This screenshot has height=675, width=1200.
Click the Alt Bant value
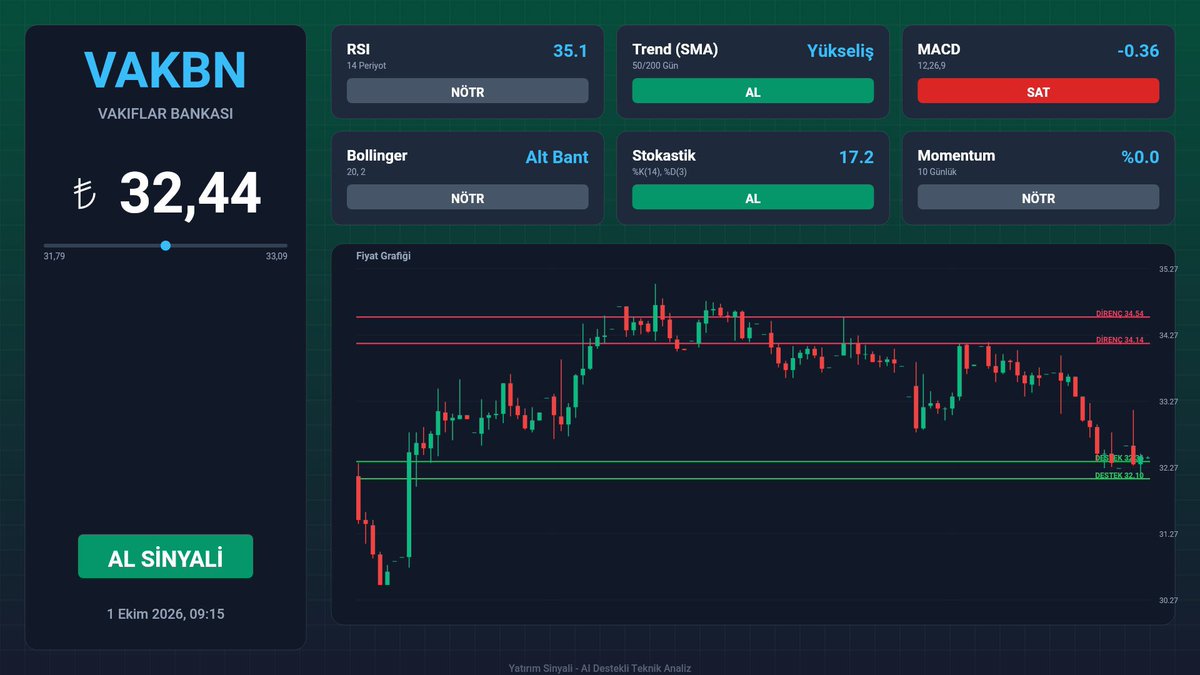click(x=557, y=157)
